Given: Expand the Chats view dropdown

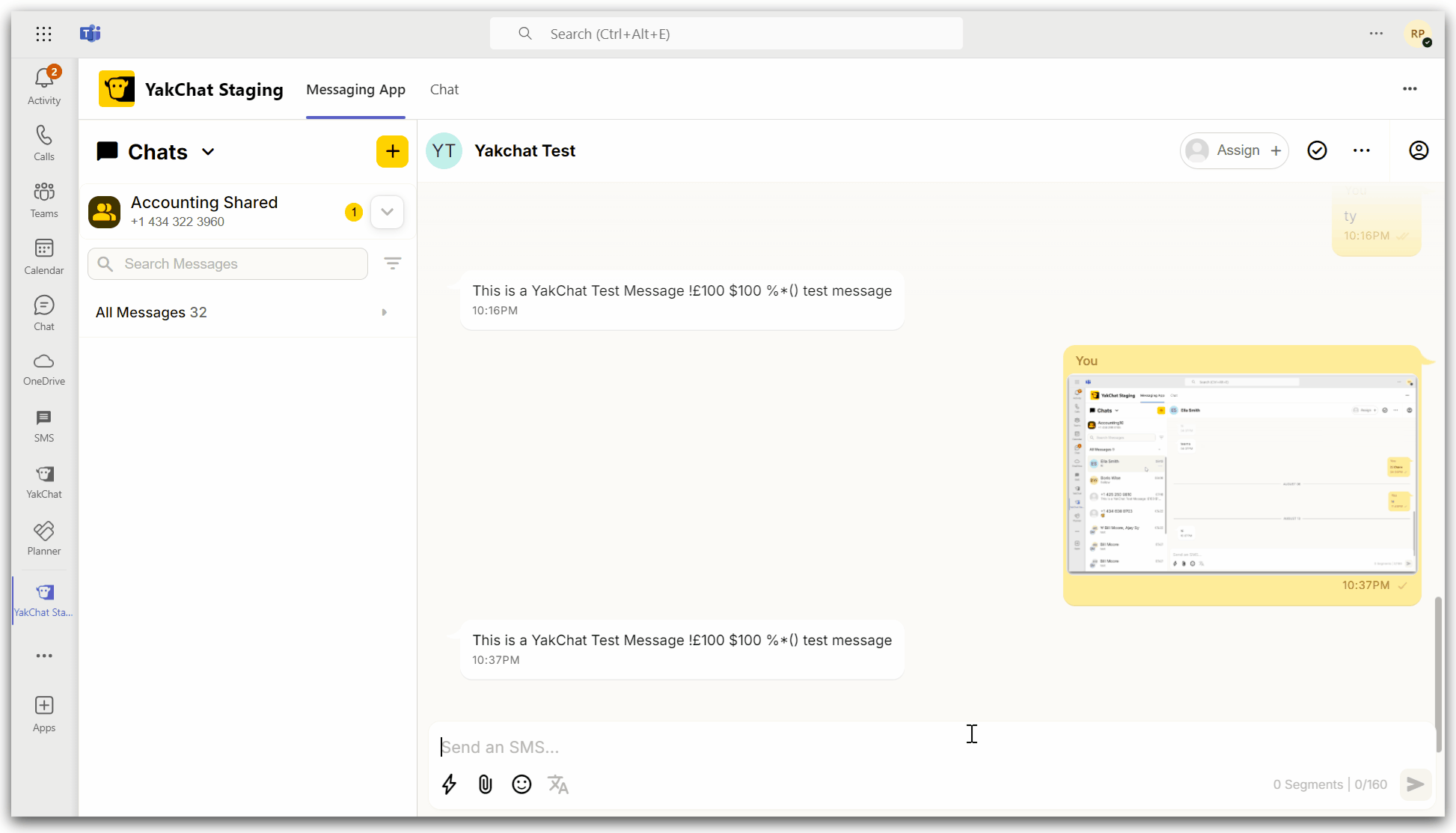Looking at the screenshot, I should tap(208, 152).
